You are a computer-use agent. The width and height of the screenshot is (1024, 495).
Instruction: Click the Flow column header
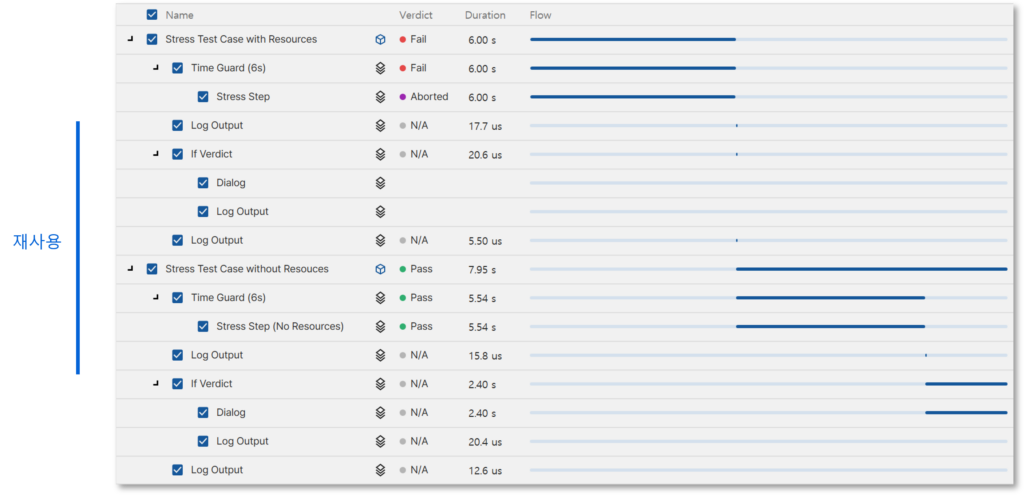tap(541, 15)
